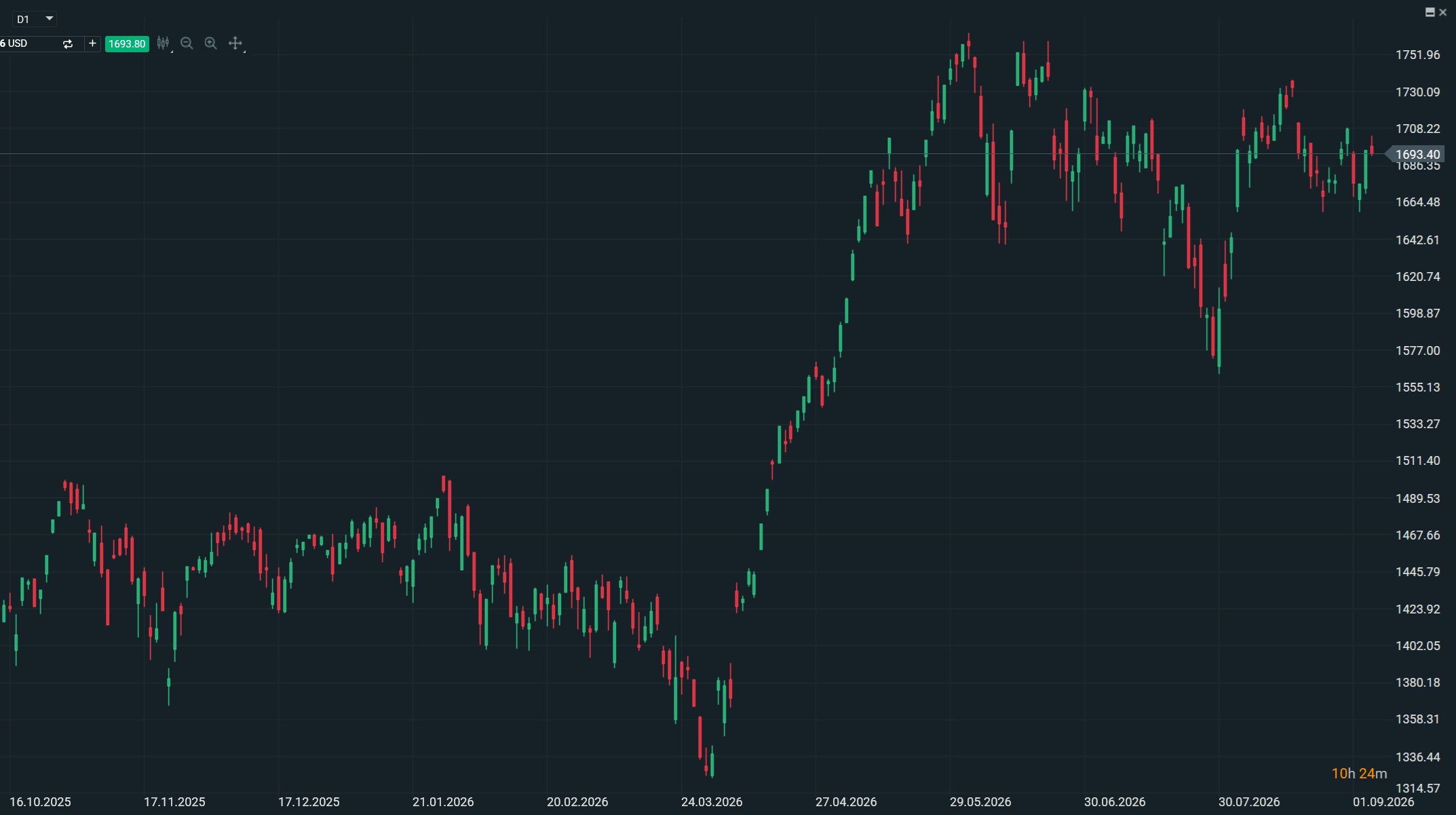The height and width of the screenshot is (815, 1456).
Task: Click the 1423.92 price axis label
Action: [1417, 609]
